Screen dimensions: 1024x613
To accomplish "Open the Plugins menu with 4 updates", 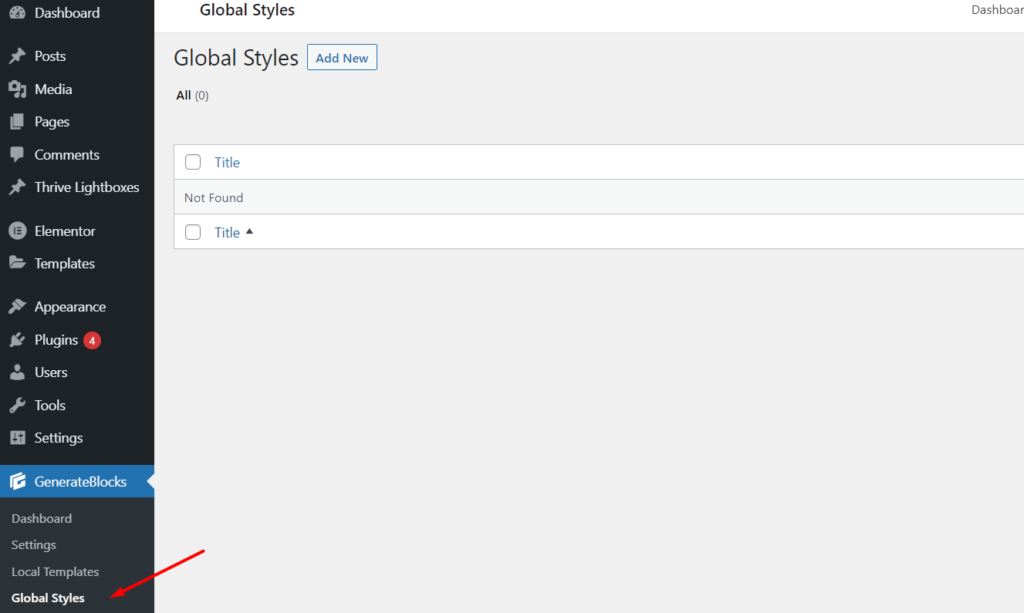I will [56, 340].
